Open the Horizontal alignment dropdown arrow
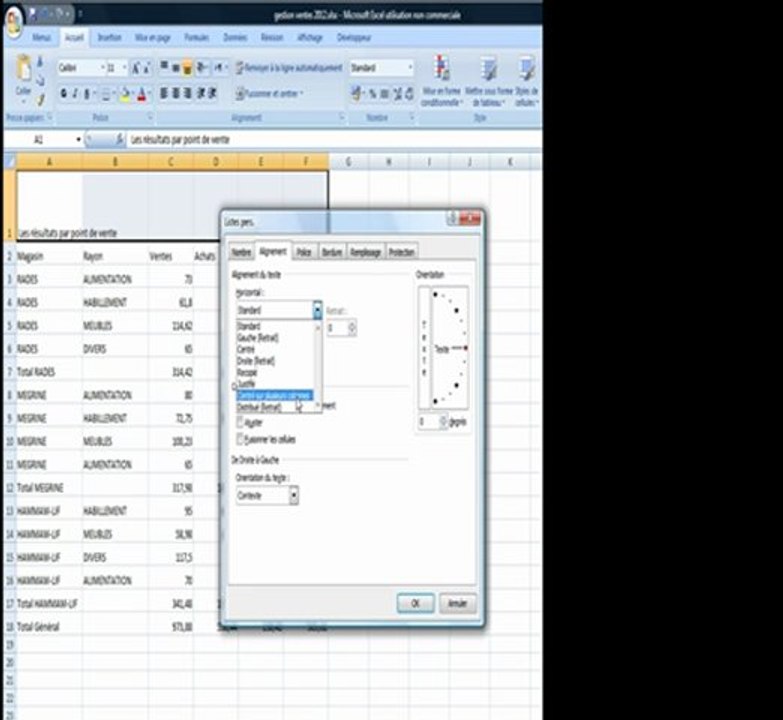The height and width of the screenshot is (720, 783). 317,310
